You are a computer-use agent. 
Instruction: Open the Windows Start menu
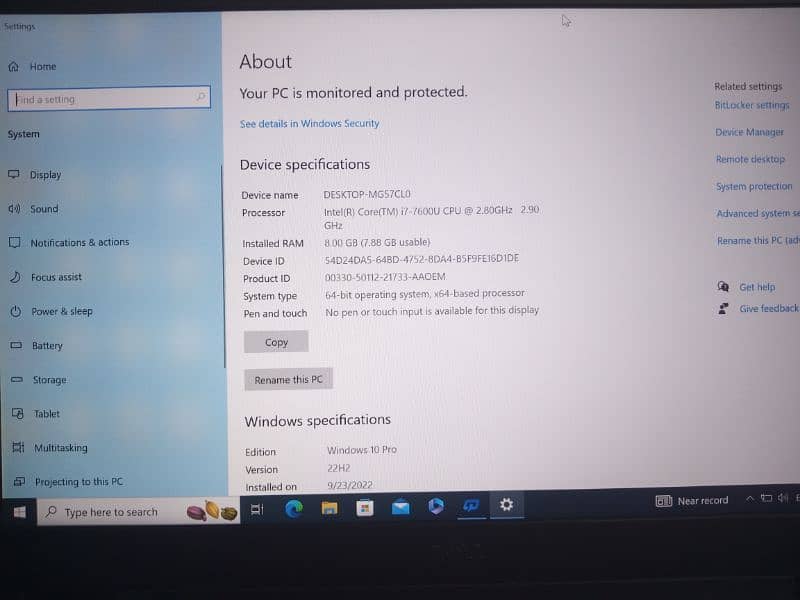[x=19, y=512]
